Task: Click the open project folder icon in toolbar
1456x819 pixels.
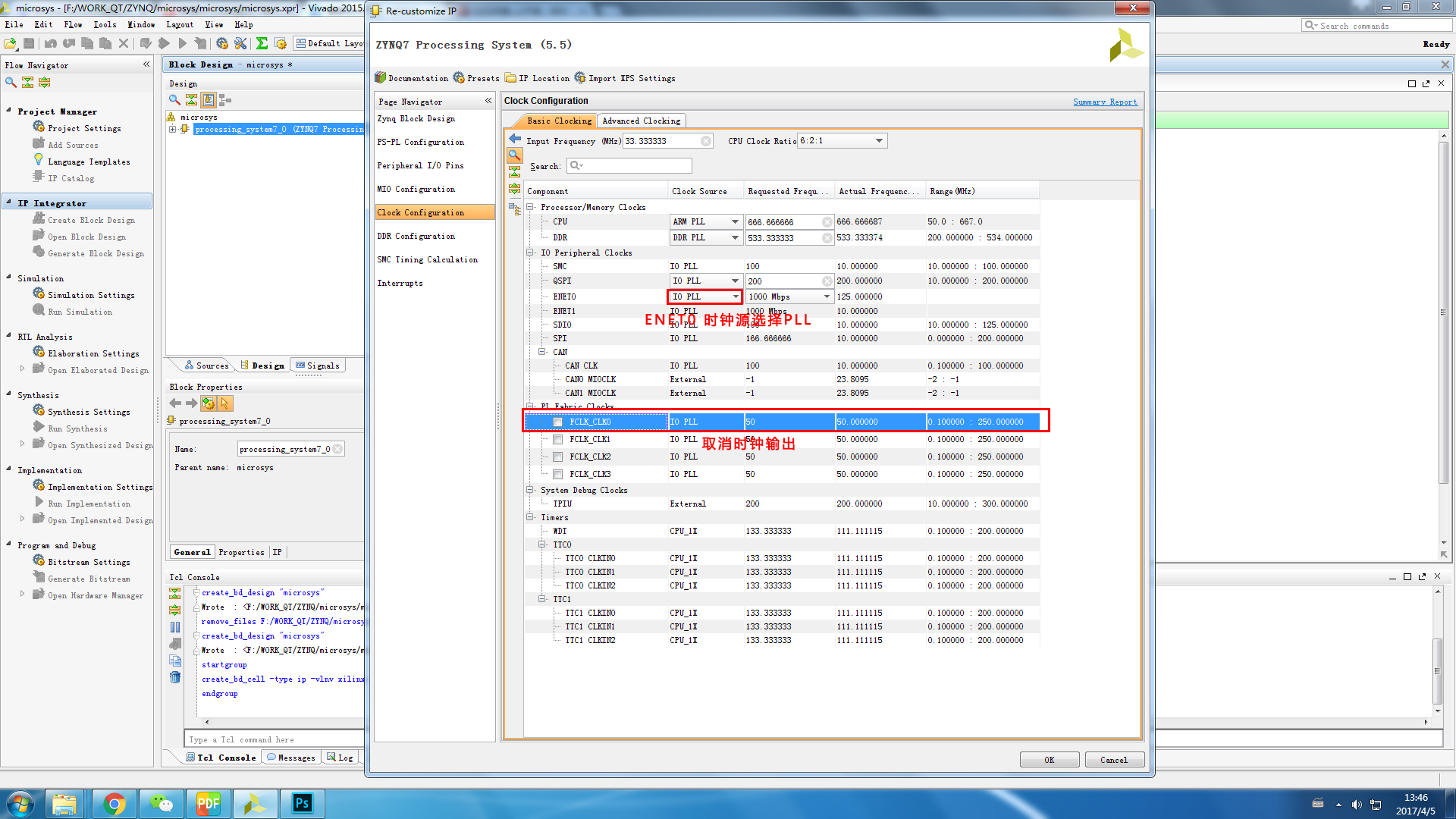Action: coord(11,43)
